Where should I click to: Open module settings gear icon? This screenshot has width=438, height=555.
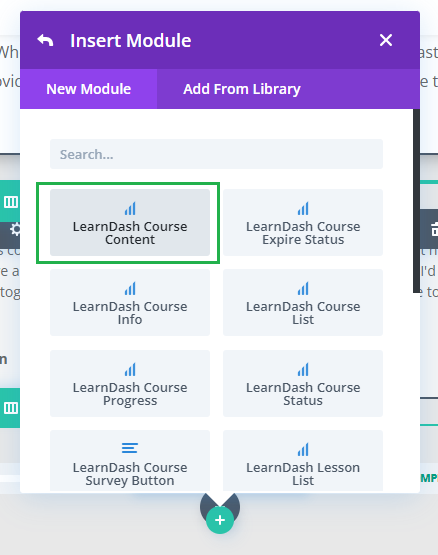point(15,230)
